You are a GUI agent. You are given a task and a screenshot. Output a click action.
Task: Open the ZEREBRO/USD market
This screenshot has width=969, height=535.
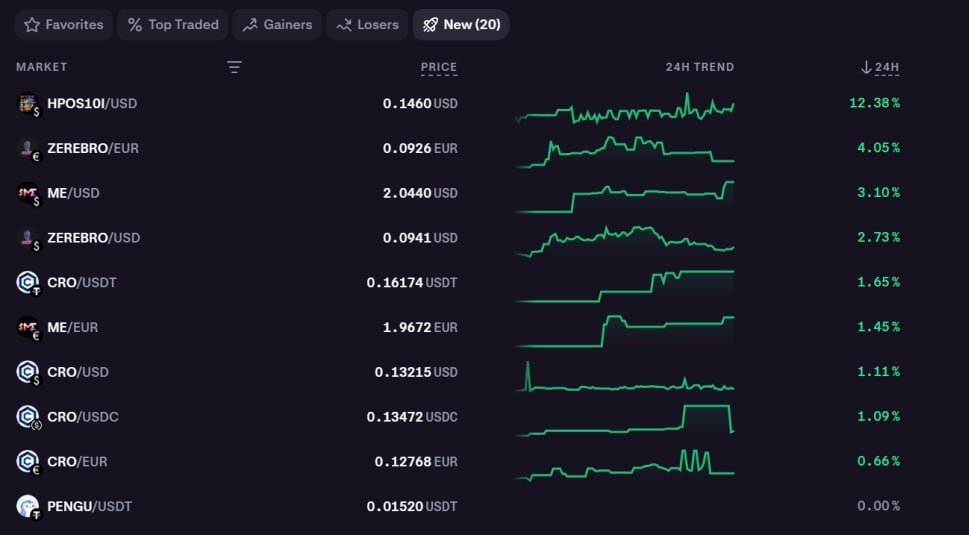[x=93, y=238]
